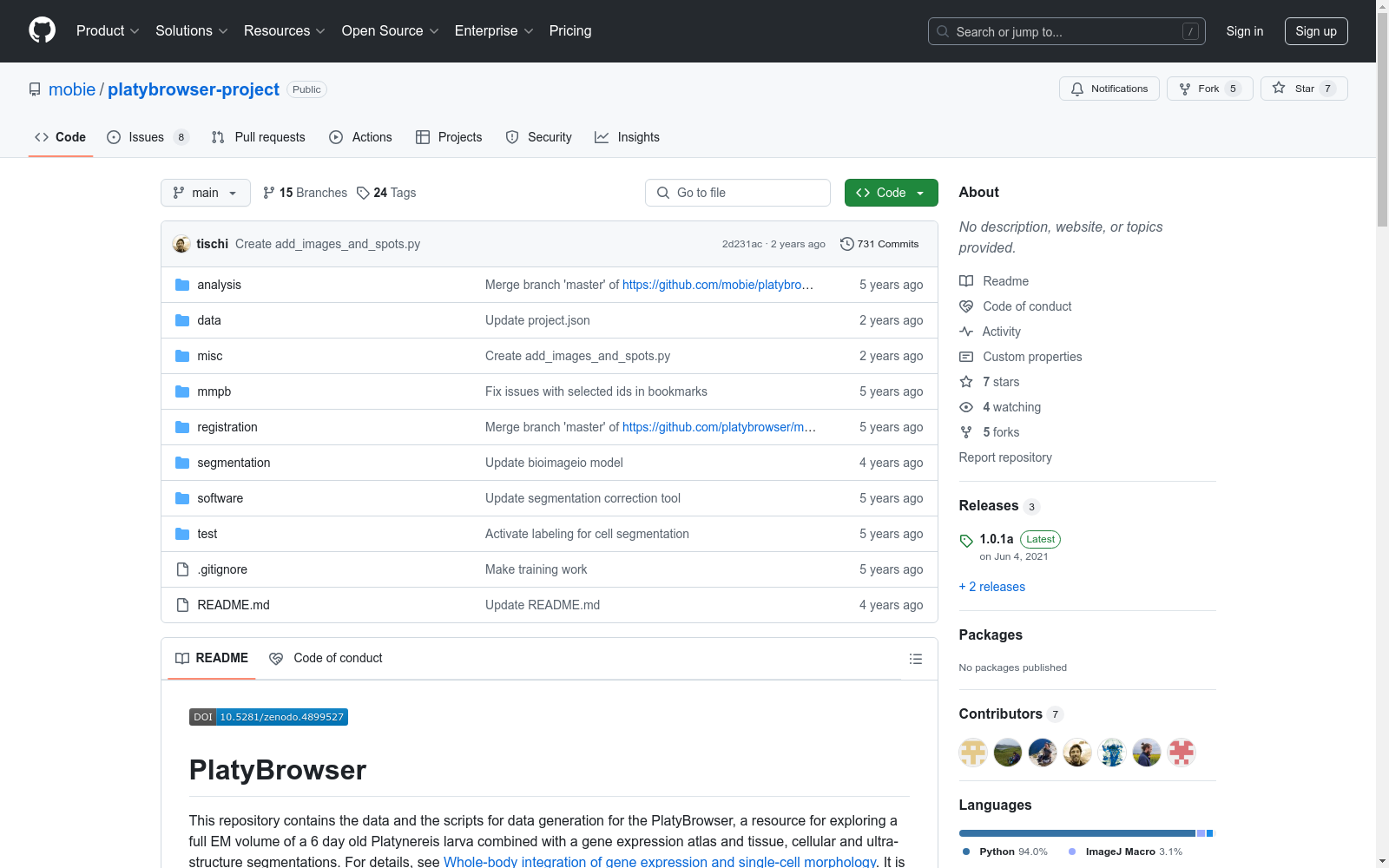
Task: Click the Sign up button
Action: [x=1316, y=31]
